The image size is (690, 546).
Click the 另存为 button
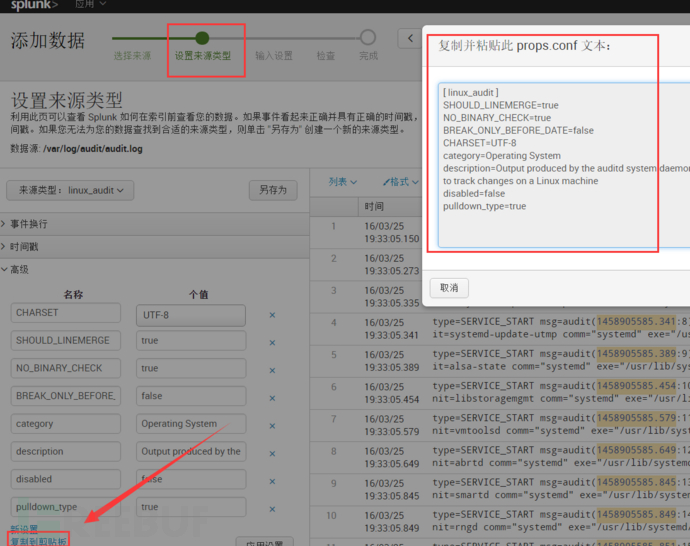(x=273, y=190)
